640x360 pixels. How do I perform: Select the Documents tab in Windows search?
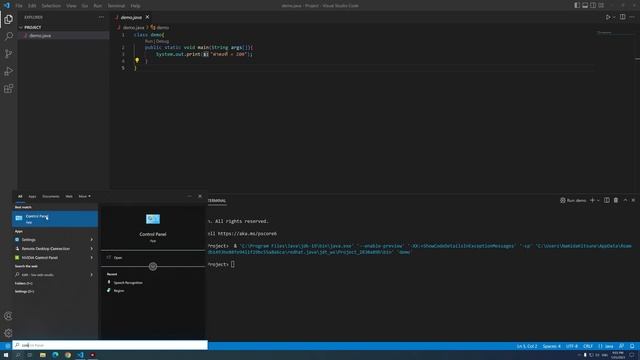coord(51,196)
